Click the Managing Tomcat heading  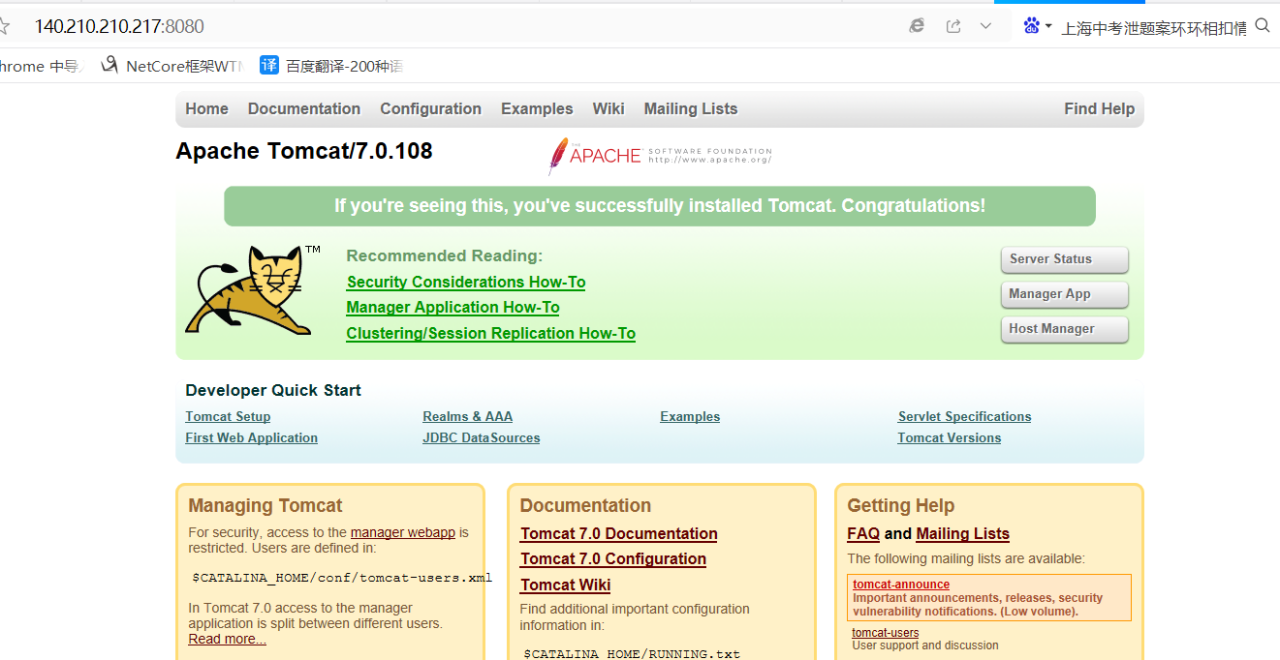tap(265, 506)
